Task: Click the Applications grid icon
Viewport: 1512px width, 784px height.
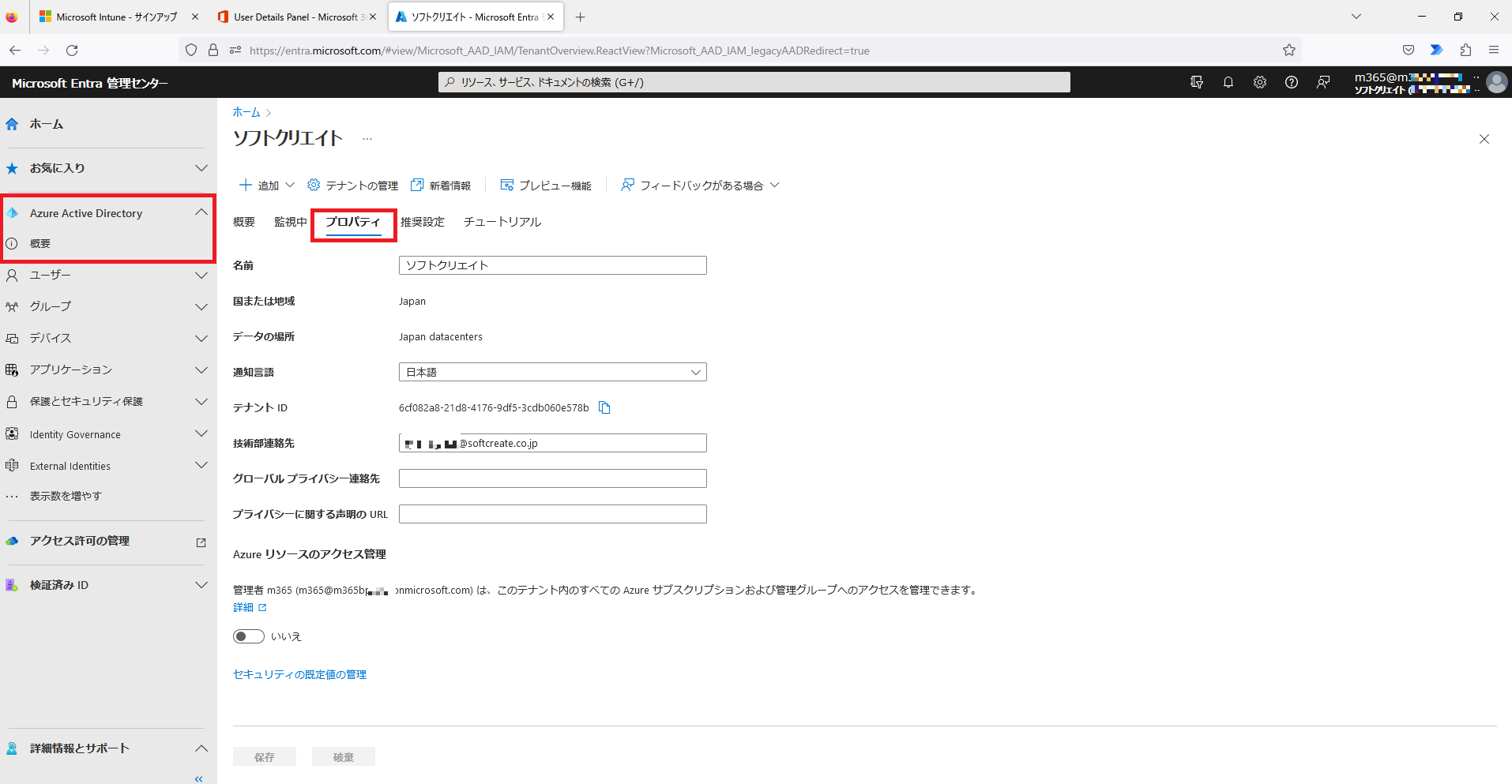Action: pos(12,369)
